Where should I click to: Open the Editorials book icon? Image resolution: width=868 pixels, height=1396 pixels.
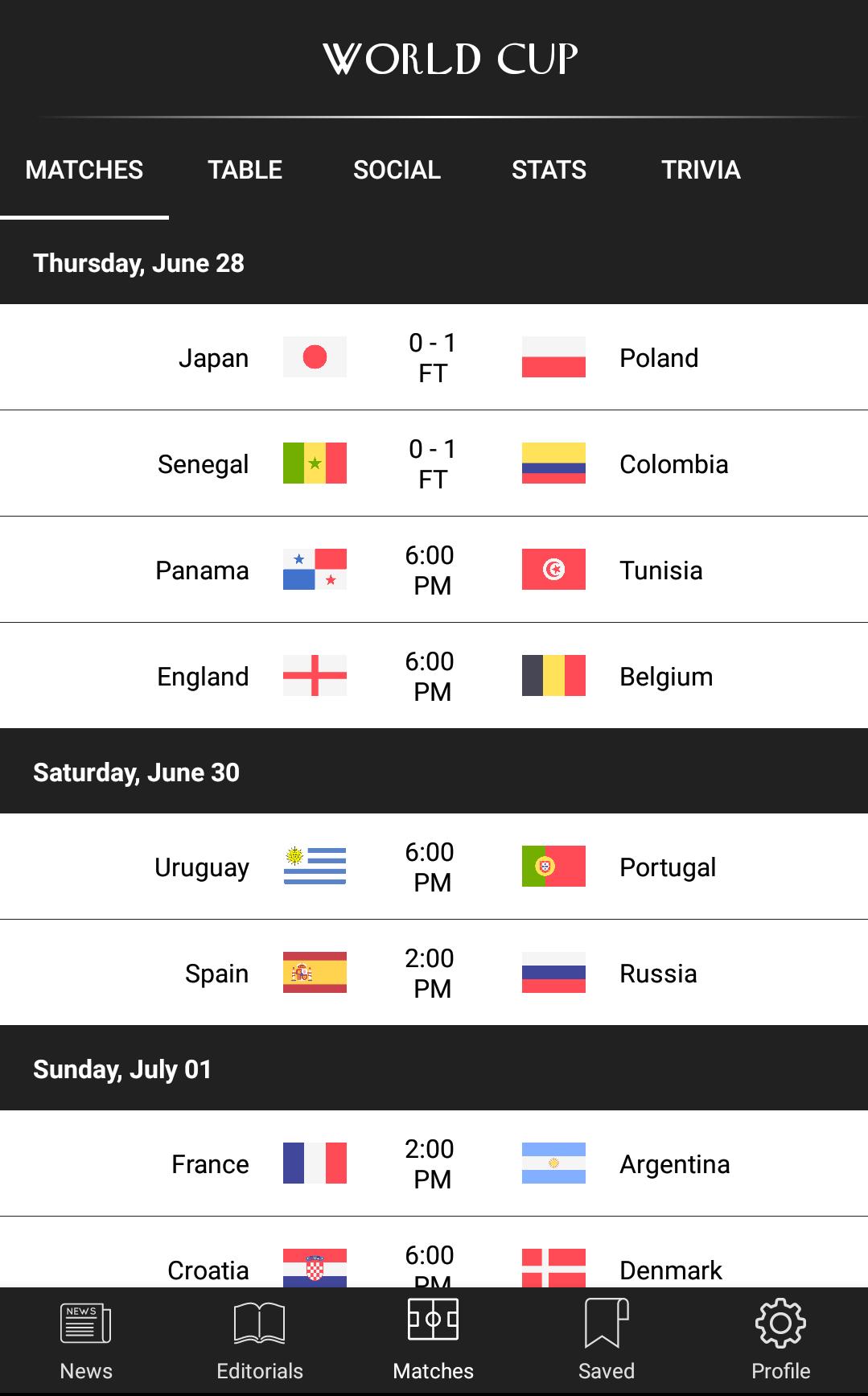point(259,1324)
